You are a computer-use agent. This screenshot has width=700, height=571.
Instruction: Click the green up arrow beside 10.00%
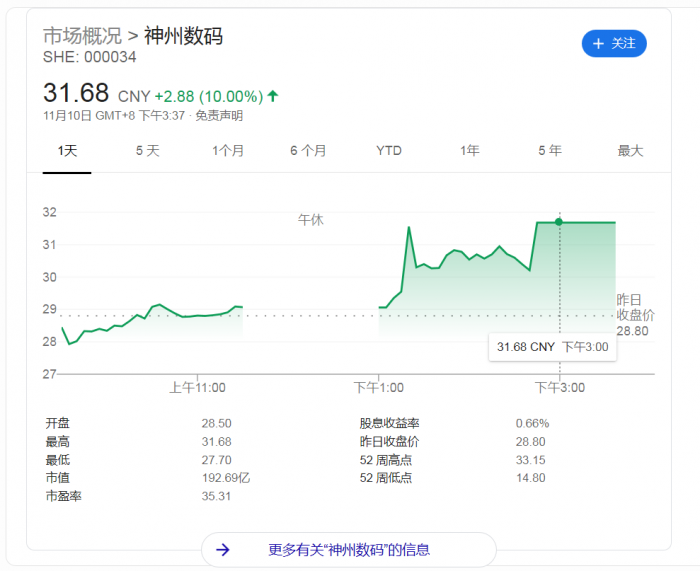coord(273,96)
